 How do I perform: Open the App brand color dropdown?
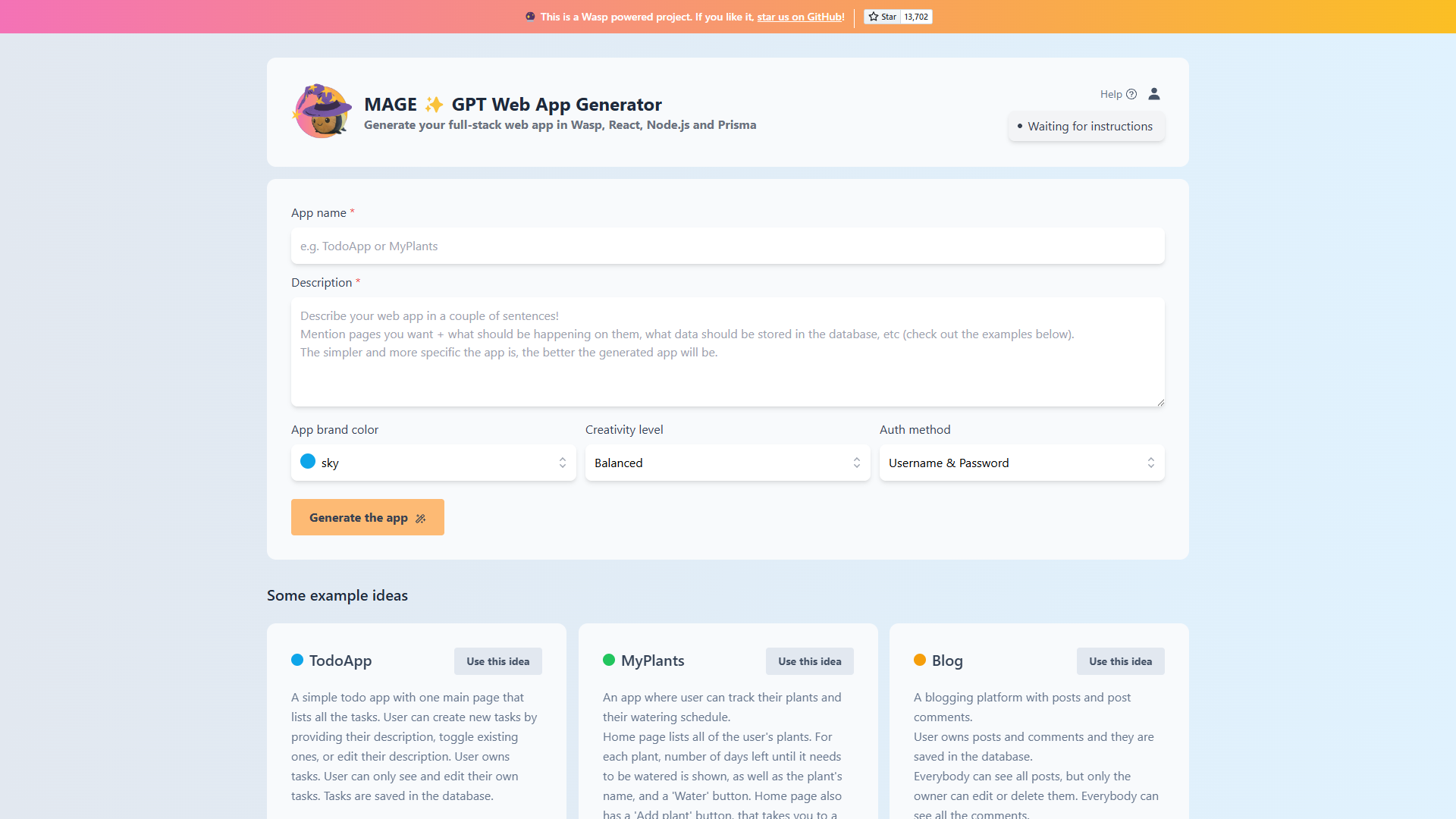[x=433, y=463]
